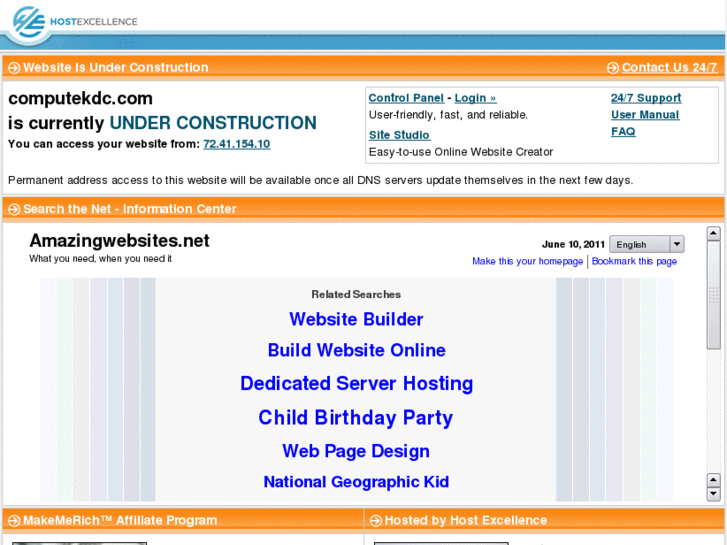The height and width of the screenshot is (545, 727).
Task: Click Make this your homepage link
Action: click(528, 261)
